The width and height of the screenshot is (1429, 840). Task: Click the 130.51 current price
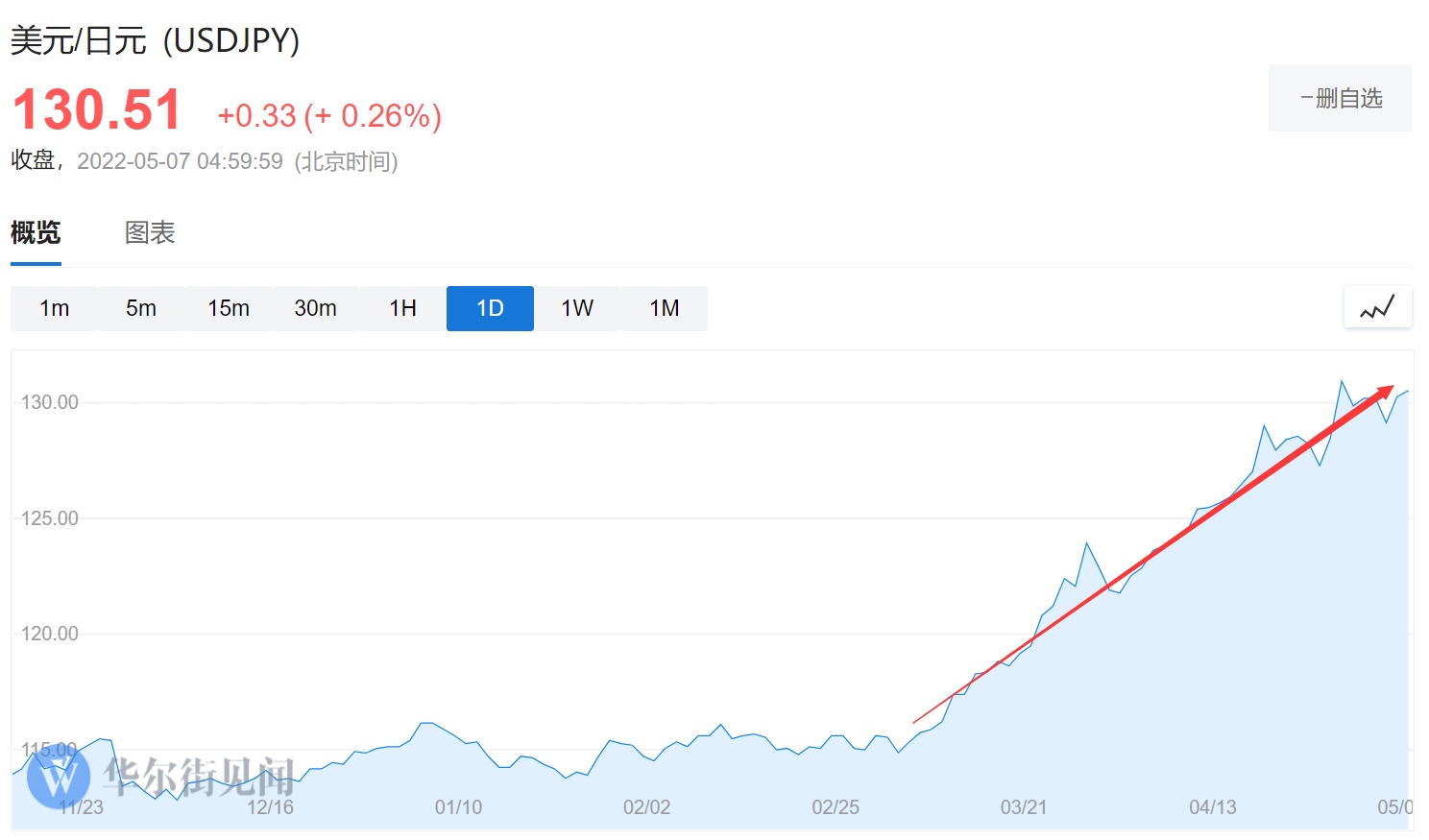tap(97, 109)
